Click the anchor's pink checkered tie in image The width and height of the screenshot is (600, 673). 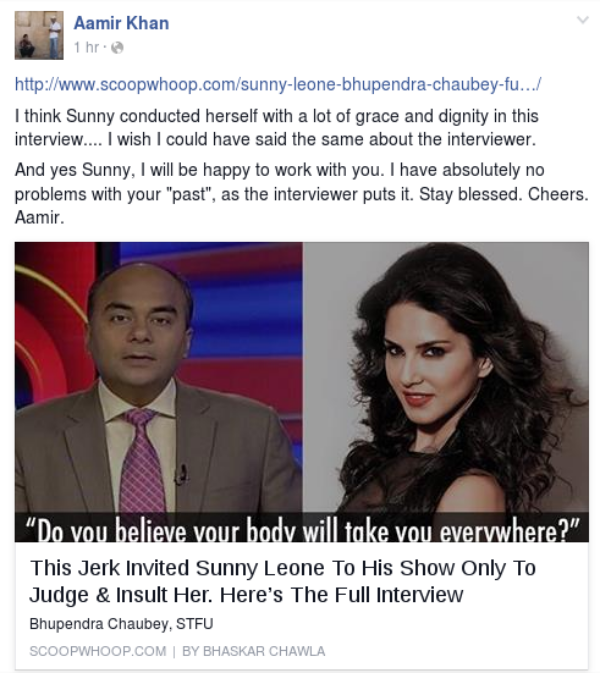pyautogui.click(x=142, y=459)
